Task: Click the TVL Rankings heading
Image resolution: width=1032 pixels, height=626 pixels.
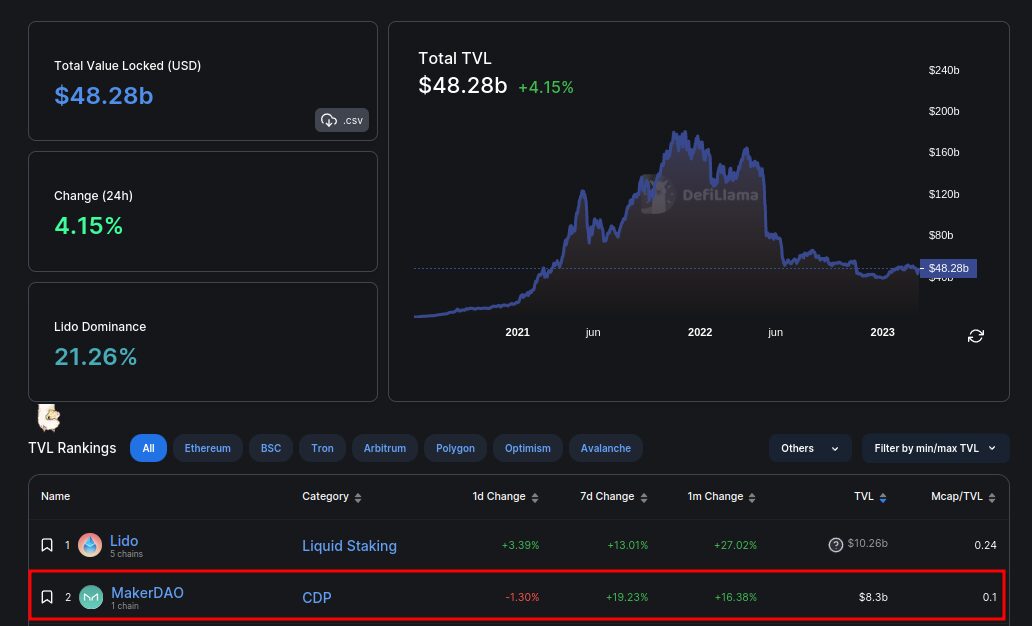Action: (72, 448)
